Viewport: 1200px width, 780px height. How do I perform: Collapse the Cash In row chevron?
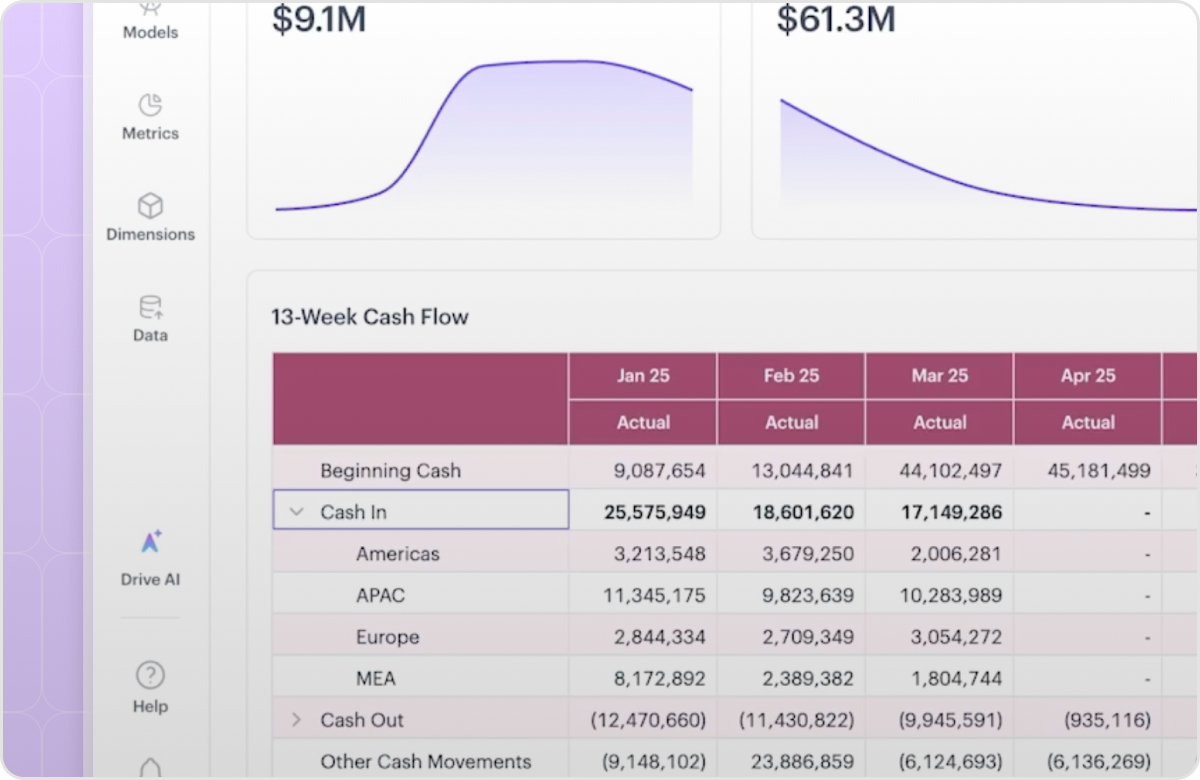(296, 511)
